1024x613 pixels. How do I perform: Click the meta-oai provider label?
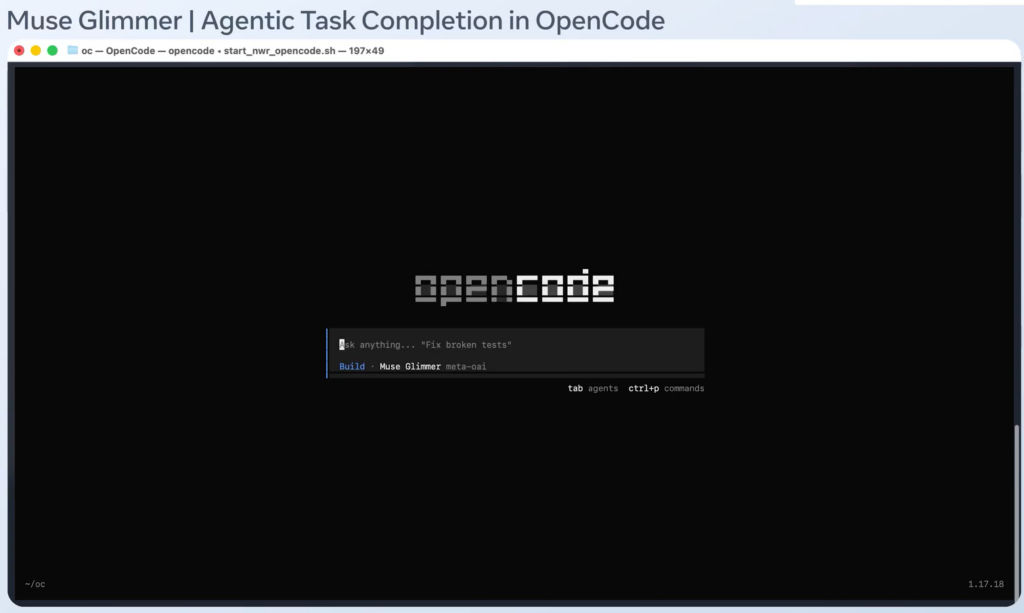466,367
